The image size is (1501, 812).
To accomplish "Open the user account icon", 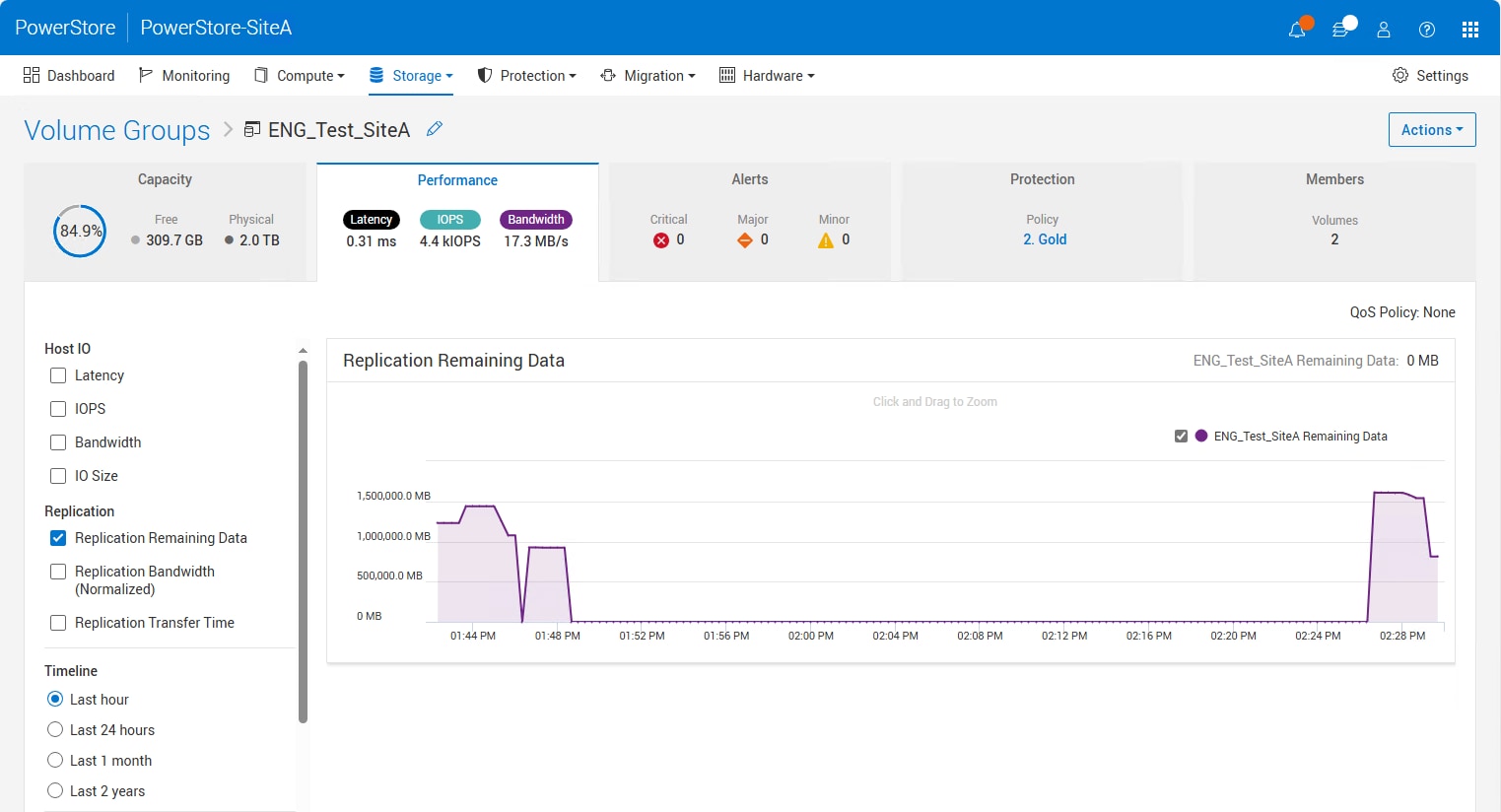I will 1384,30.
